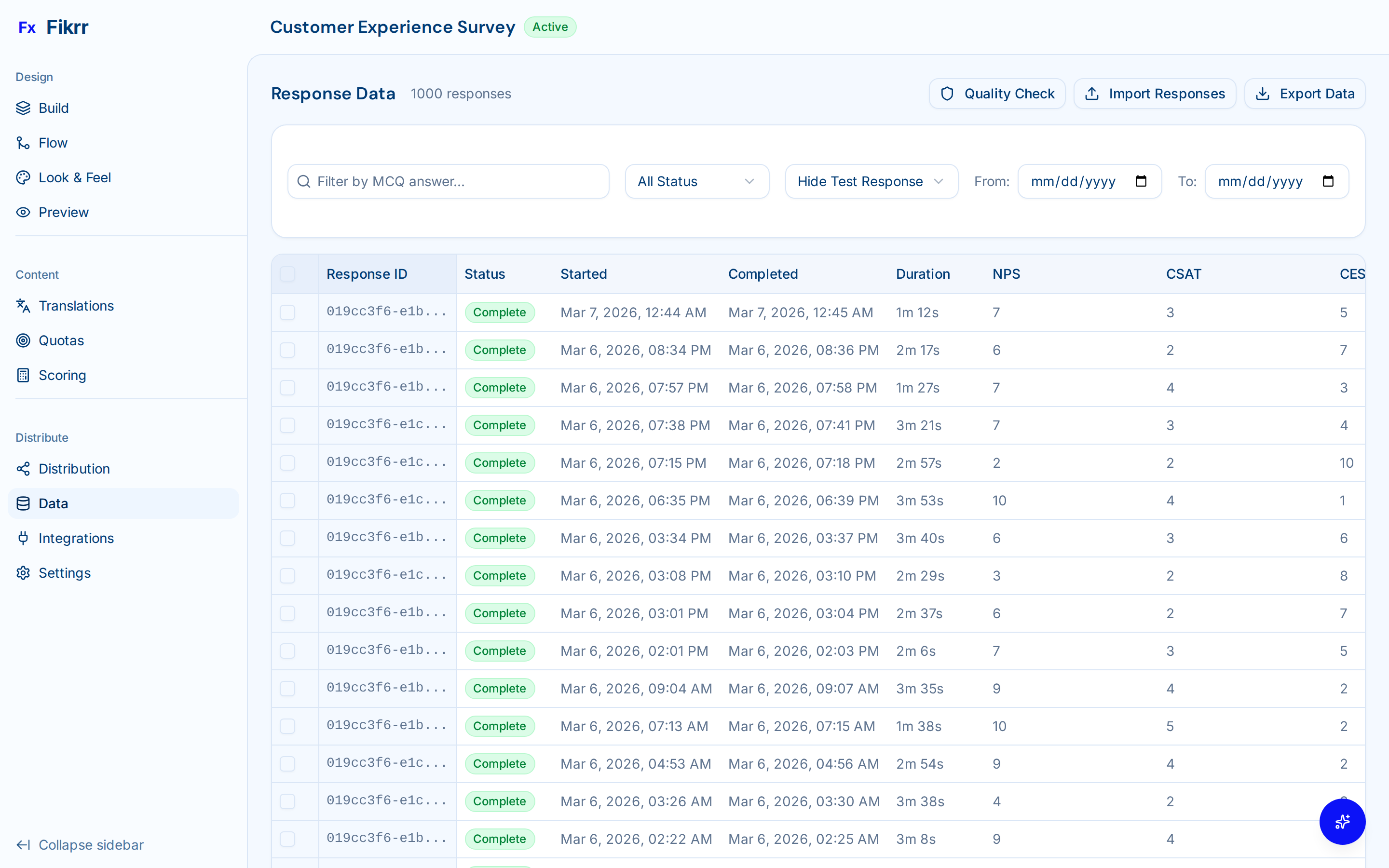
Task: Expand the Hide Test Response dropdown
Action: pos(871,181)
